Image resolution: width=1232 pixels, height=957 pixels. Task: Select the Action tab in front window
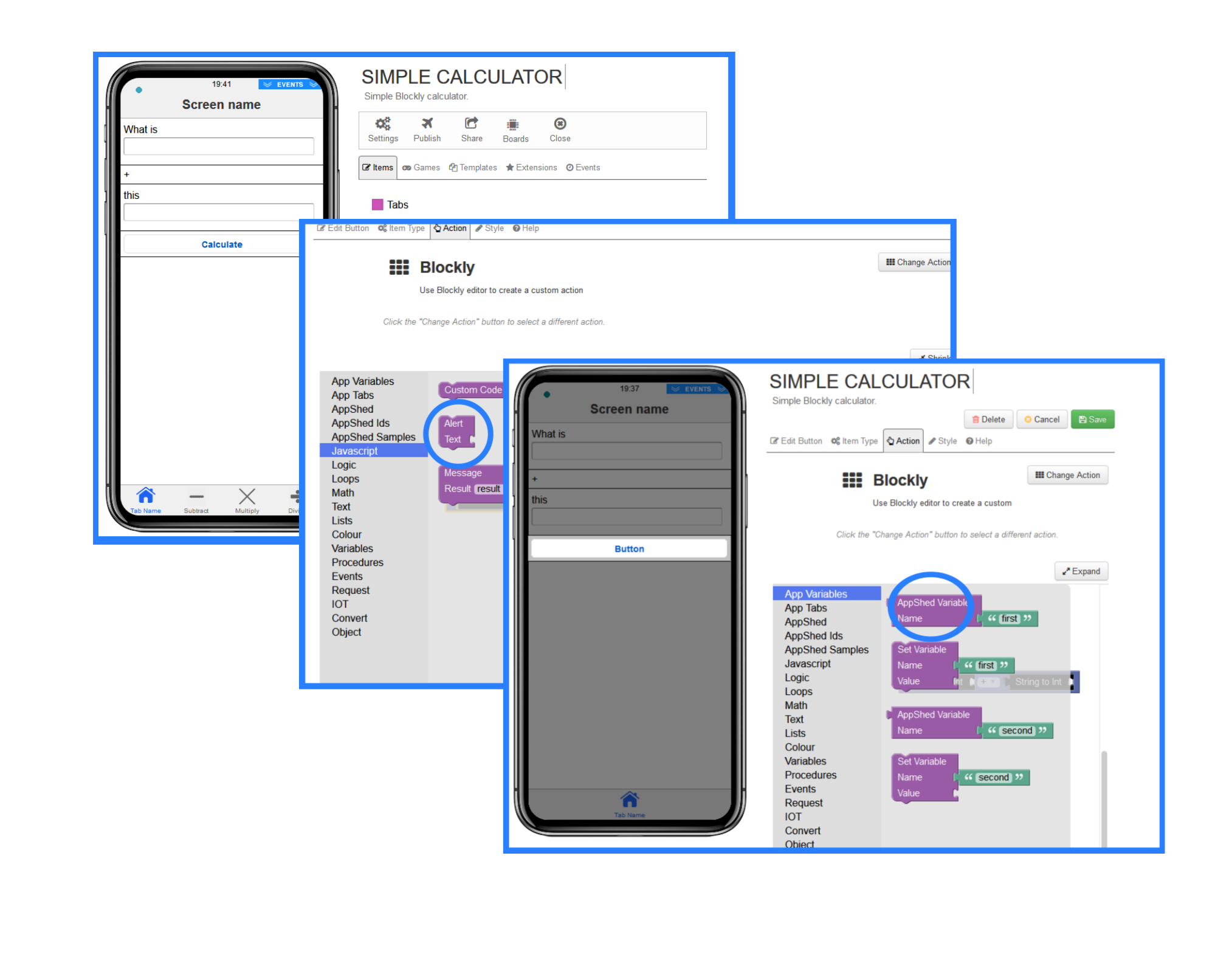(x=903, y=441)
